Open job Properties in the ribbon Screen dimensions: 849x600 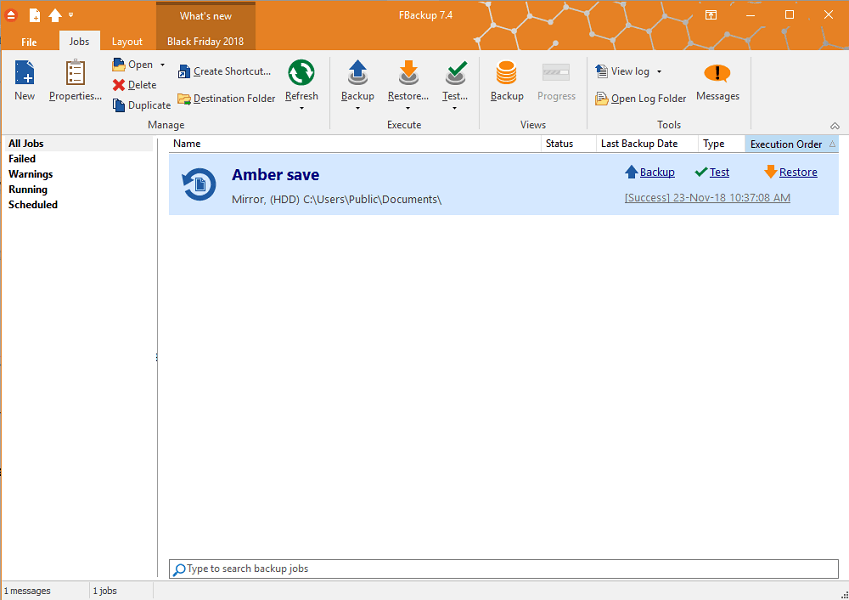(75, 81)
